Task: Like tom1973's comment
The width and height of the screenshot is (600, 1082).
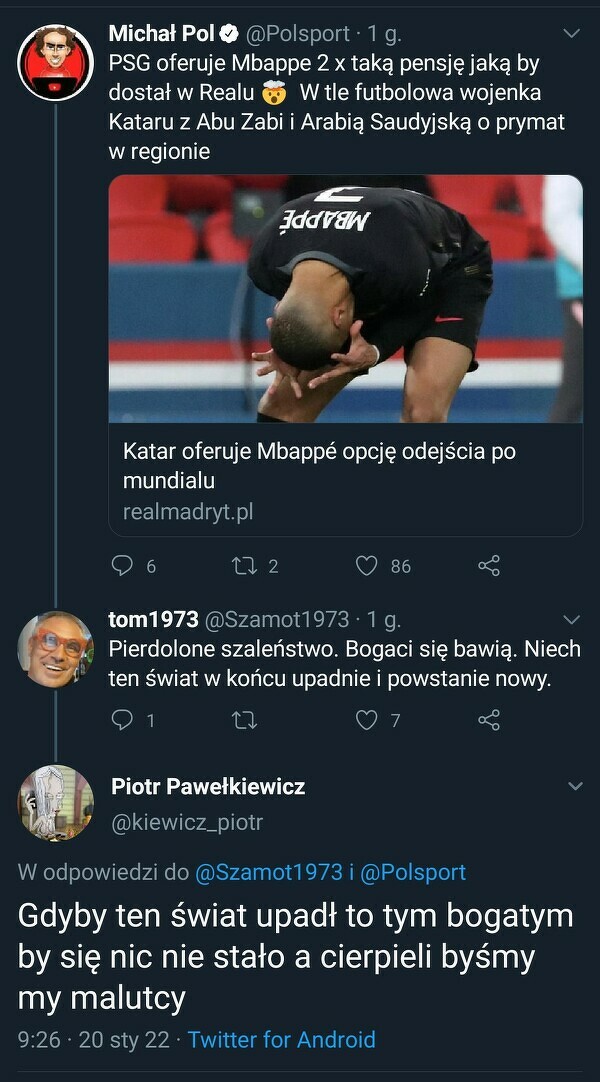Action: pyautogui.click(x=367, y=720)
